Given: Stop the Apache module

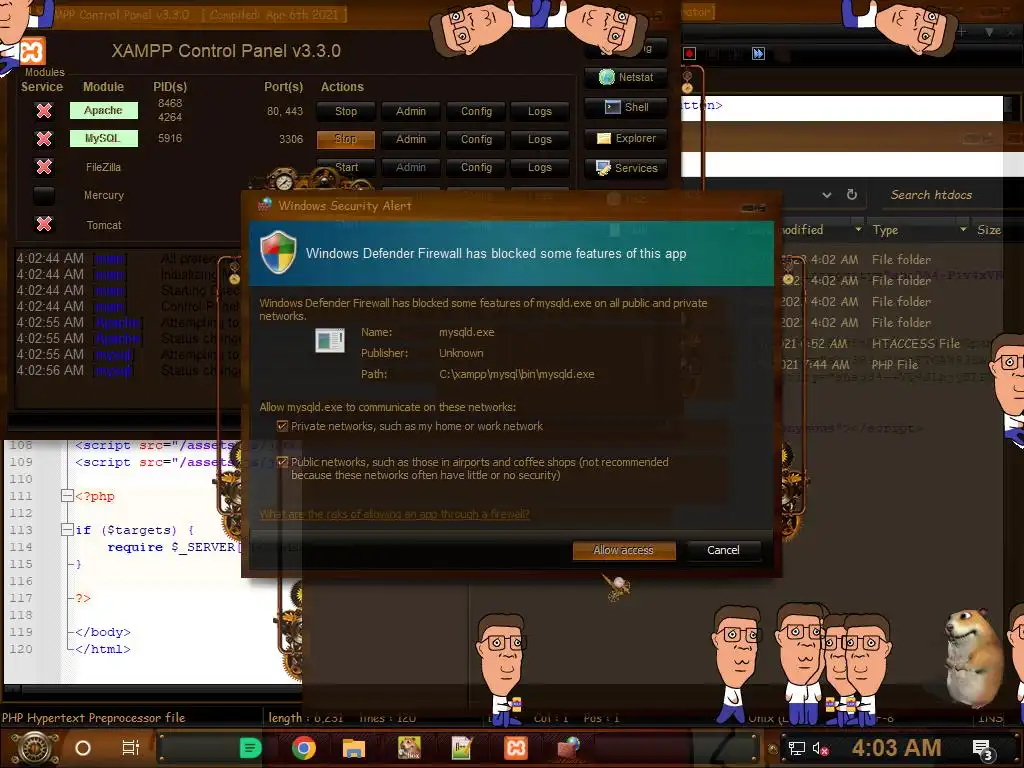Looking at the screenshot, I should pyautogui.click(x=345, y=111).
